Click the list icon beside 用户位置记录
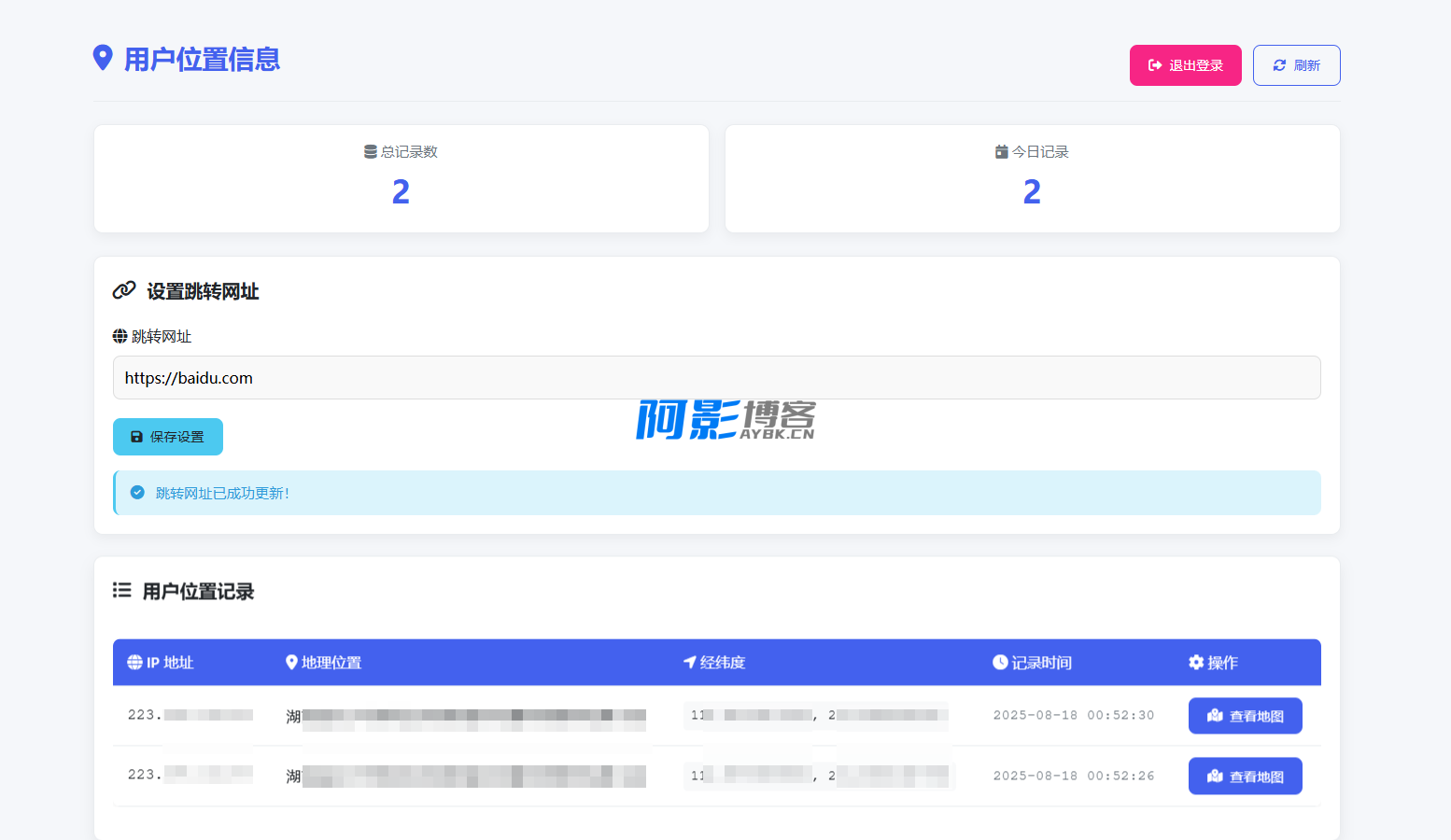The image size is (1451, 840). 122,591
